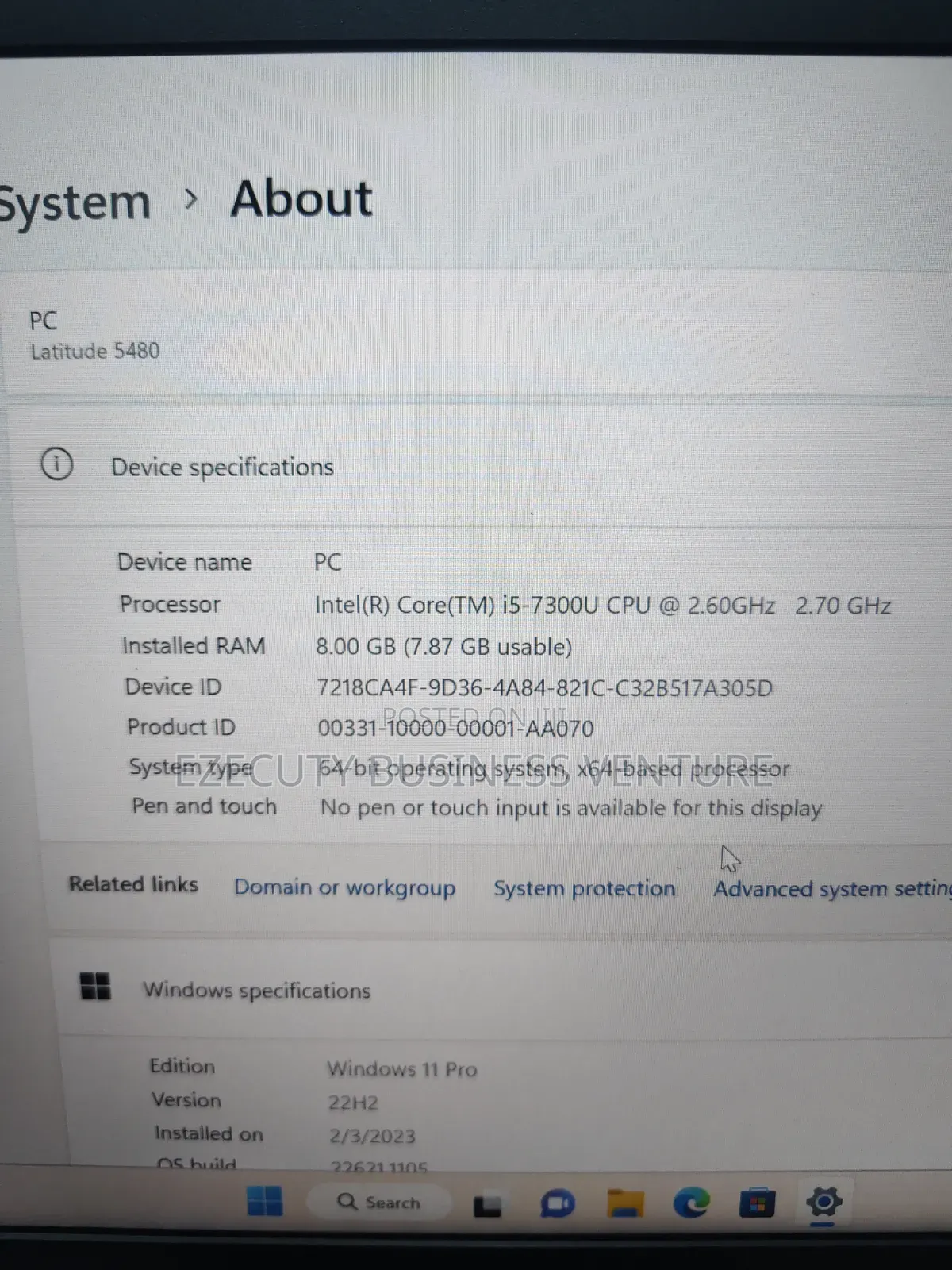
Task: Go back to System breadcrumb
Action: pos(75,202)
